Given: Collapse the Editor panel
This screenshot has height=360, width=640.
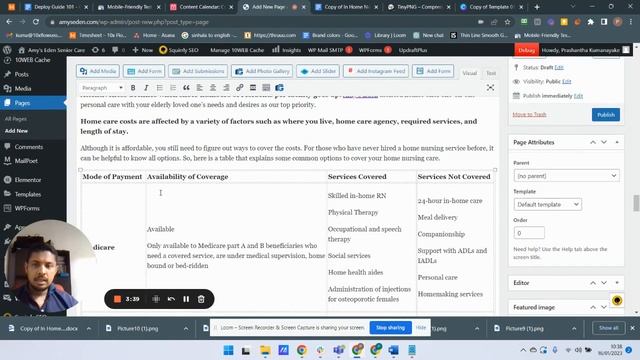Looking at the screenshot, I should tap(617, 283).
